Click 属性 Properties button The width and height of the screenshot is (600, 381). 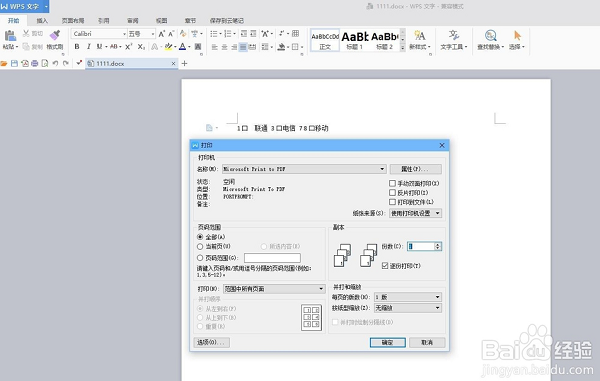416,169
